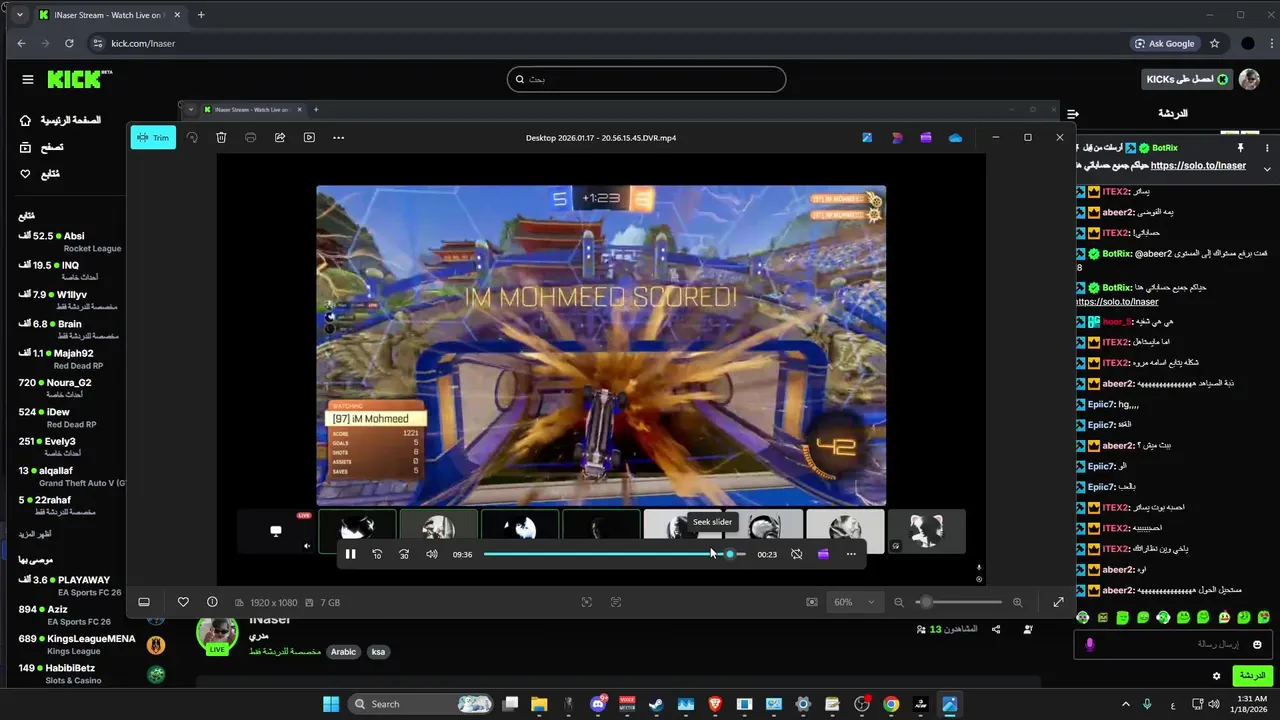Image resolution: width=1280 pixels, height=720 pixels.
Task: Show hidden system tray icons
Action: click(x=1126, y=704)
